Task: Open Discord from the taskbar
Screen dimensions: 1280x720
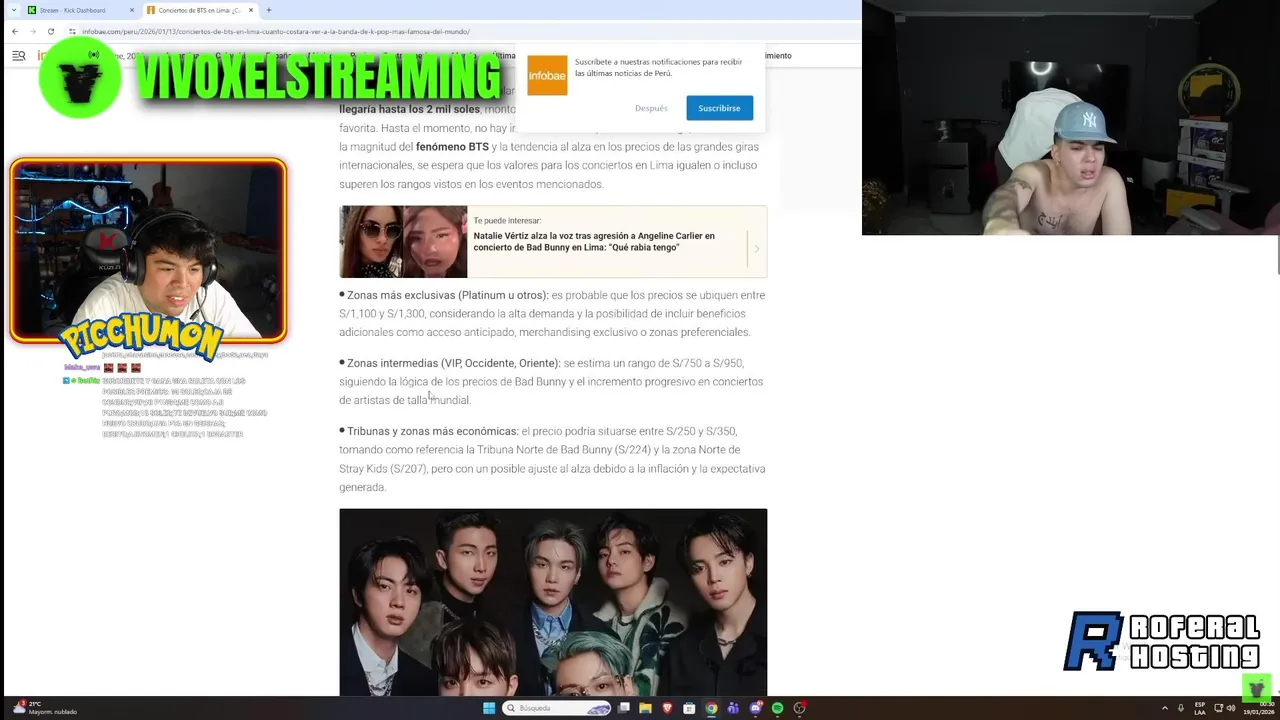Action: tap(755, 708)
